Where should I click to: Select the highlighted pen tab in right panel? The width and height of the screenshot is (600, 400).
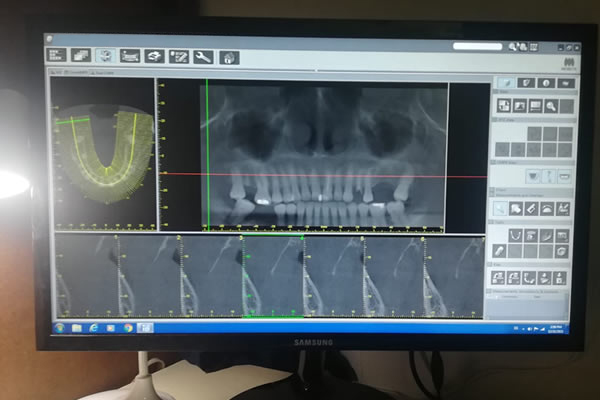506,83
